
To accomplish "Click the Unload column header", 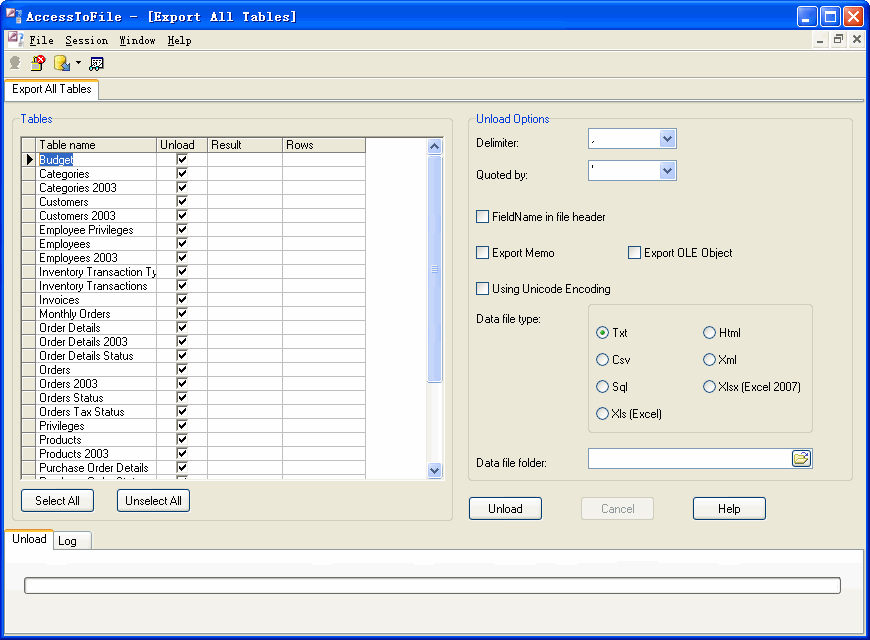I will (182, 145).
